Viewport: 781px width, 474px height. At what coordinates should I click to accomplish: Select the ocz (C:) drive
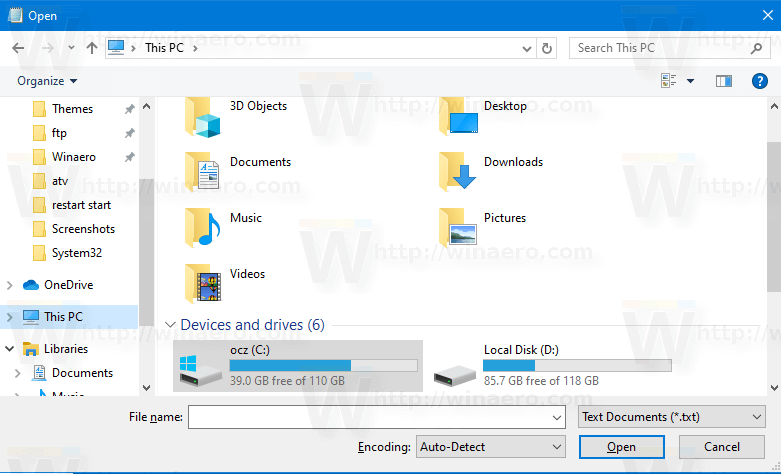(298, 366)
